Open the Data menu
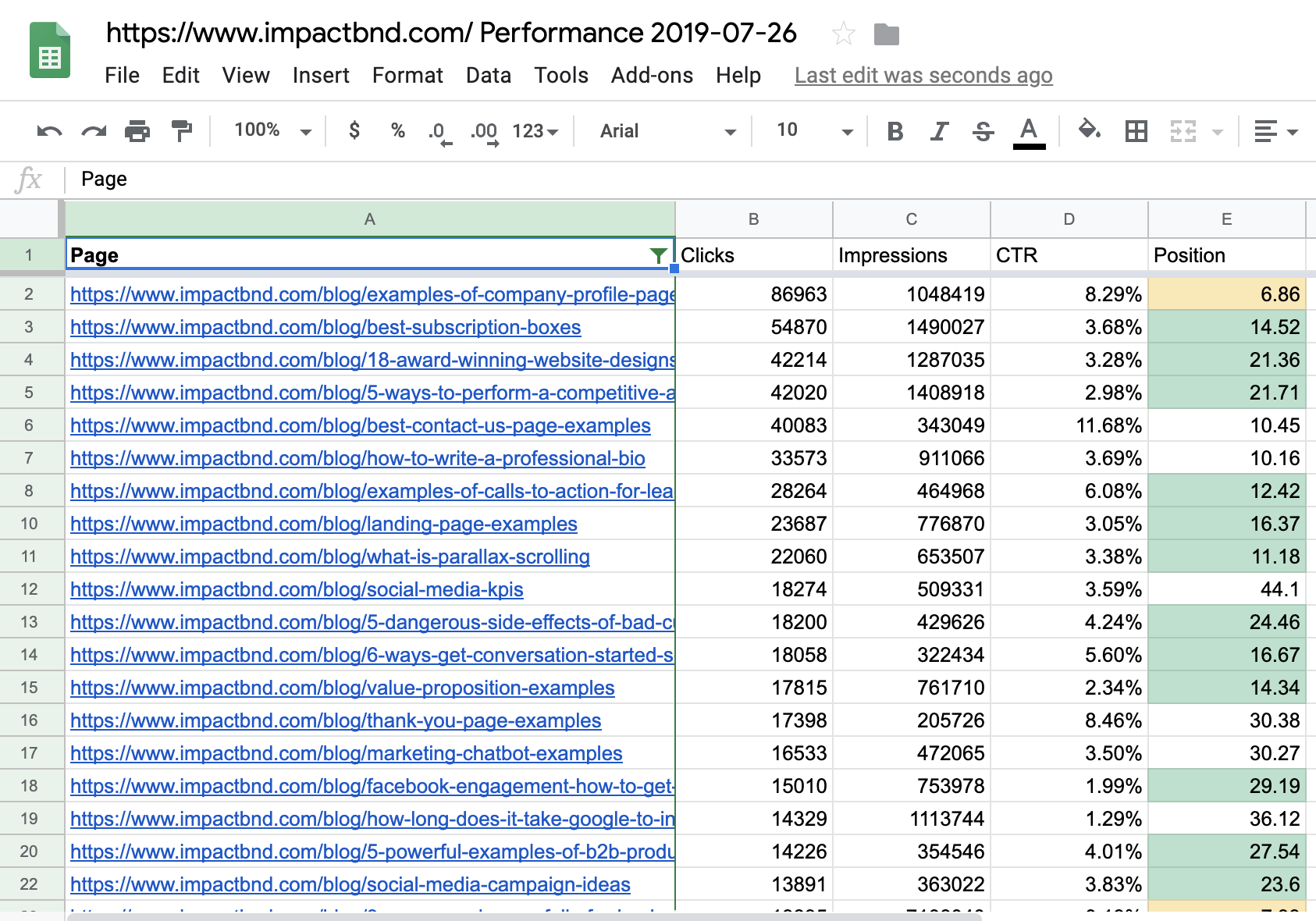 [488, 76]
